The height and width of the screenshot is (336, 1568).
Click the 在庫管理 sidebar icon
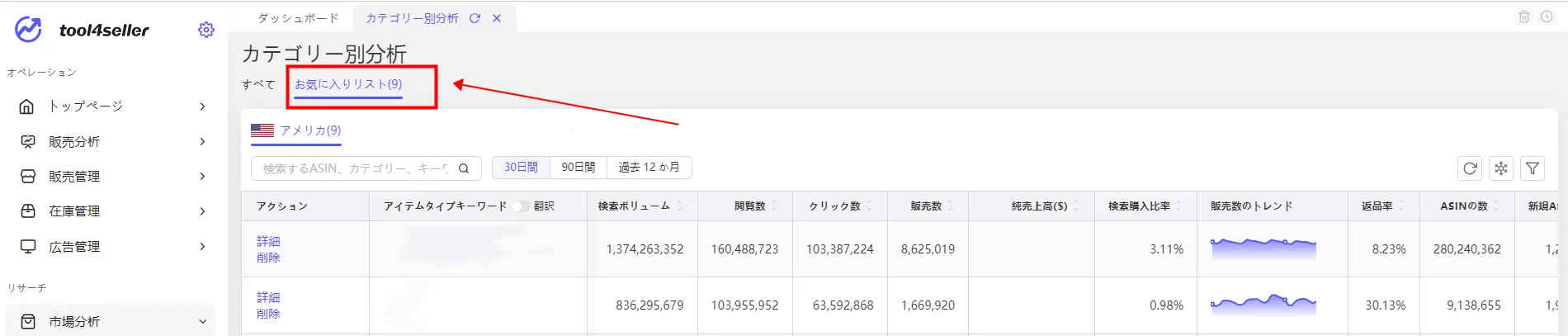[27, 211]
